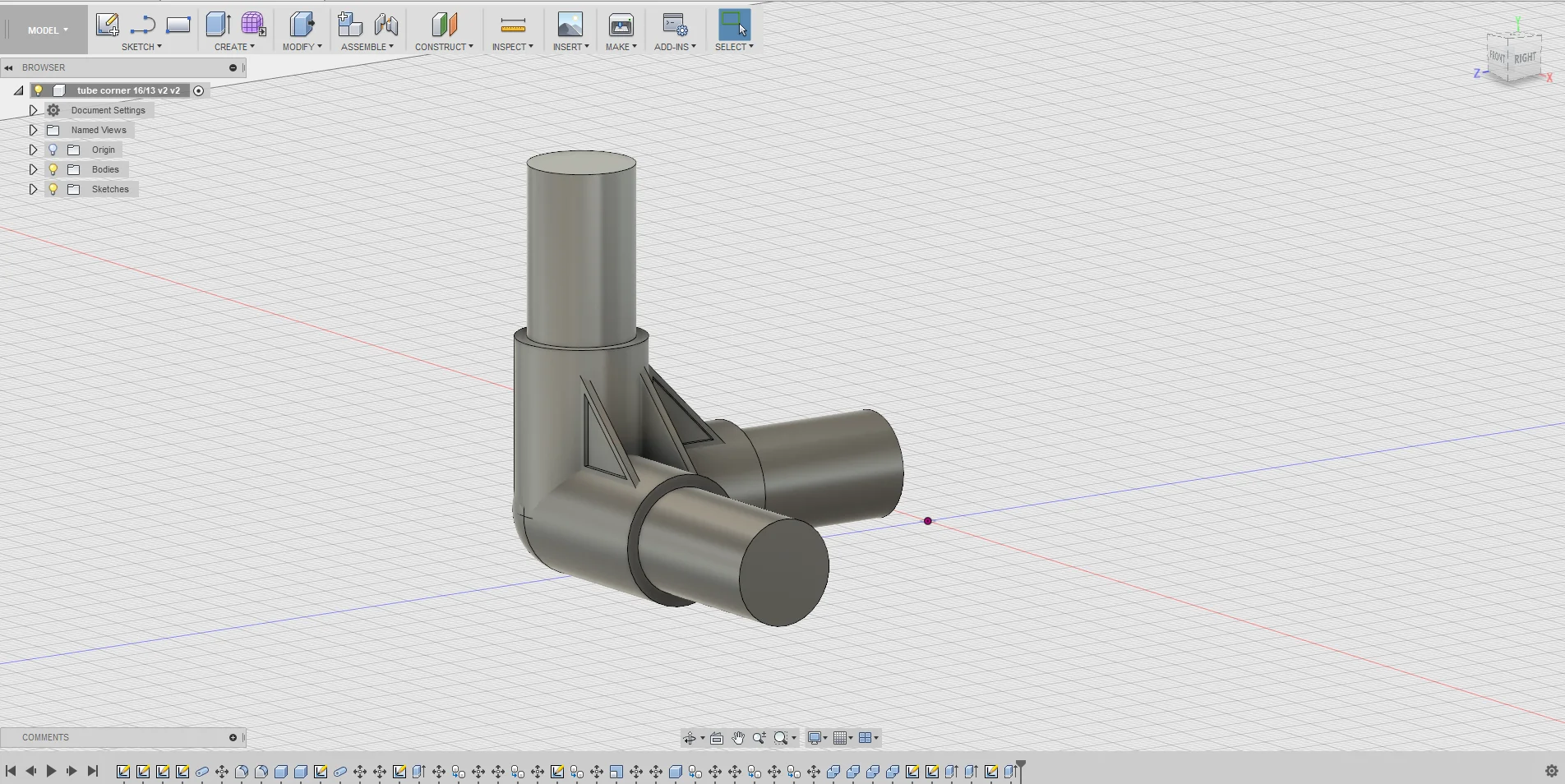1565x784 pixels.
Task: Open the MODIFY menu
Action: 302,47
